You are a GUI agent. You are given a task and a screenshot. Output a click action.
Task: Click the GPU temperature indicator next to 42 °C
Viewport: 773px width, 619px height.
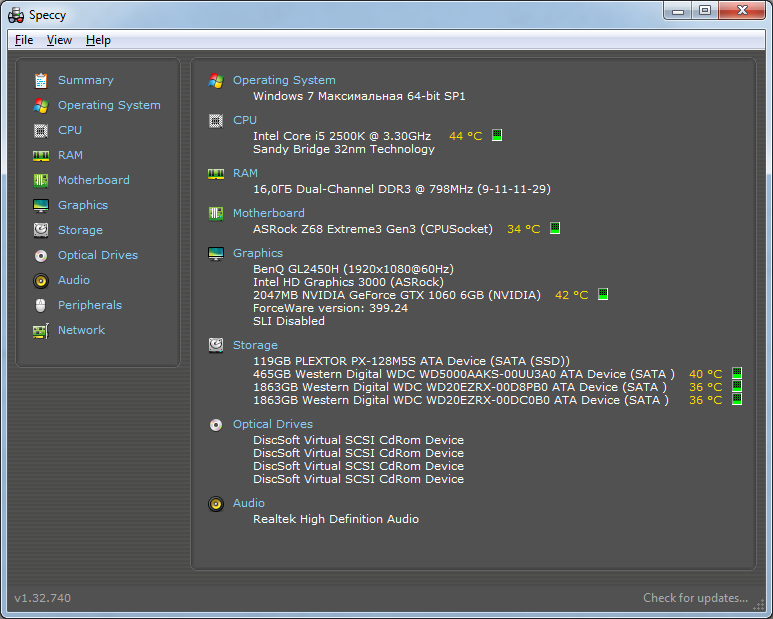click(602, 294)
